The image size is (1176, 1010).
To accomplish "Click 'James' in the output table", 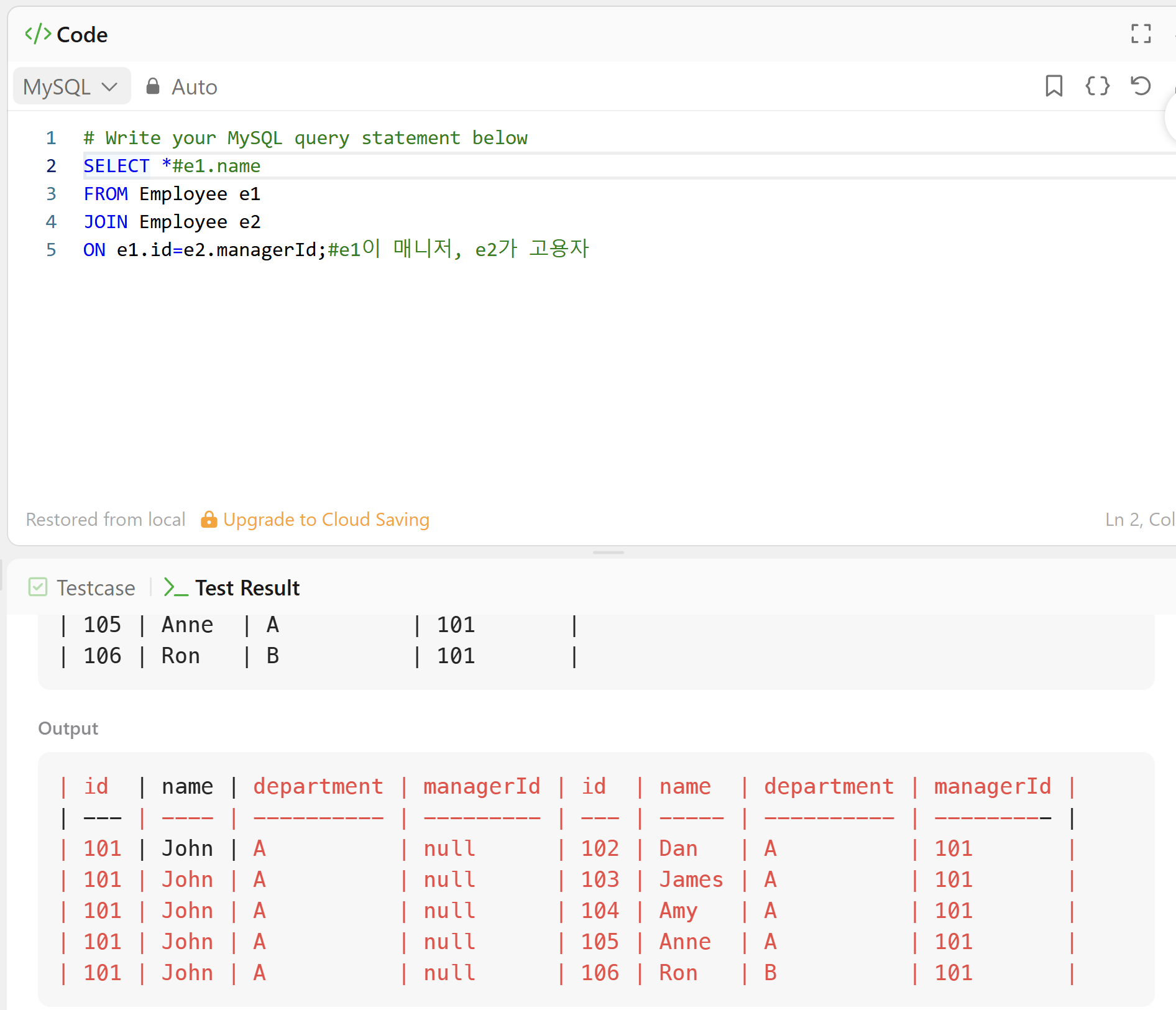I will pyautogui.click(x=691, y=879).
